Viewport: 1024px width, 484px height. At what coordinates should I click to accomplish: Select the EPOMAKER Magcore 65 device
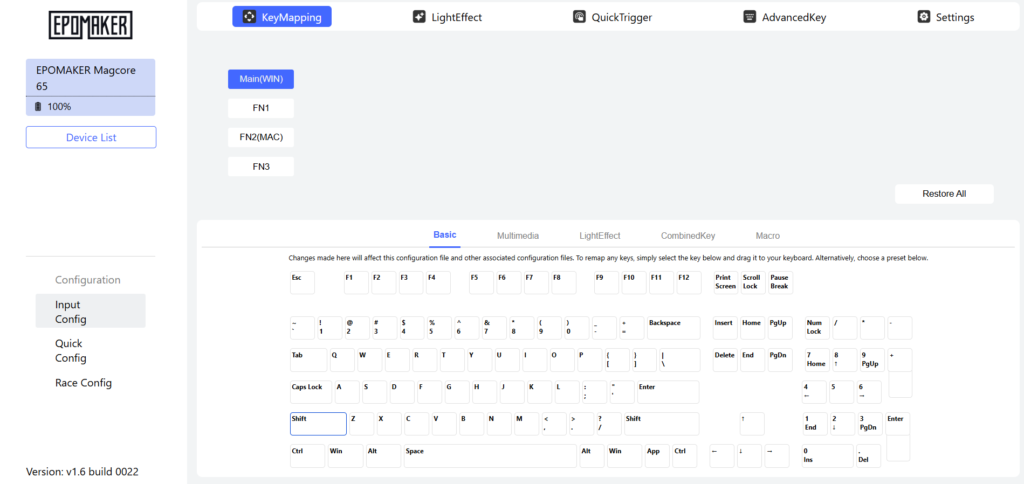[x=90, y=78]
